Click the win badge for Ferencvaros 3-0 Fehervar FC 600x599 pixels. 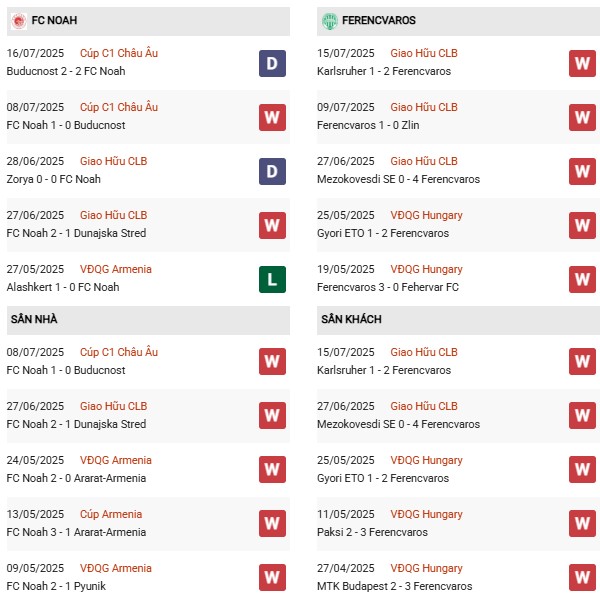pyautogui.click(x=582, y=279)
